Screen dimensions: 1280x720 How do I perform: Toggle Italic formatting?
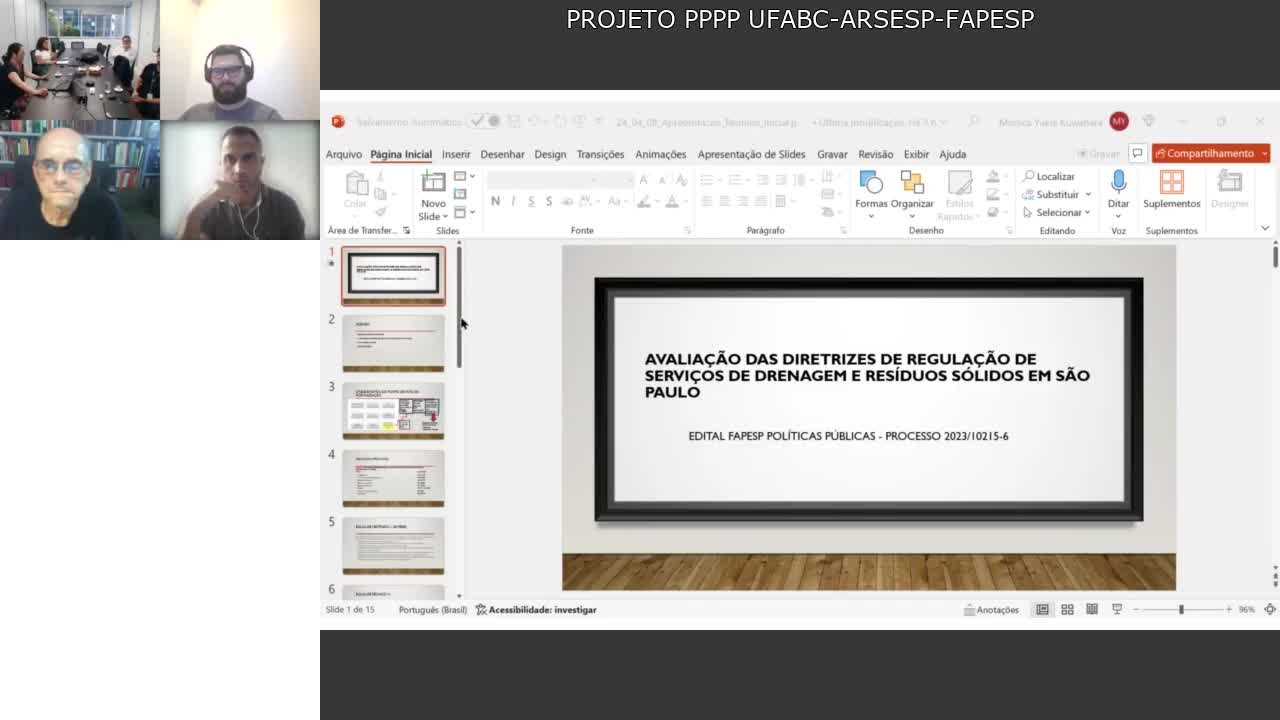pos(513,201)
